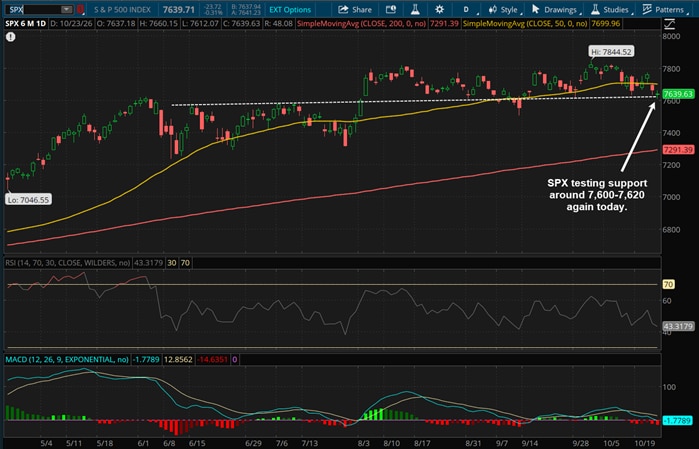Image resolution: width=699 pixels, height=449 pixels.
Task: Click the SPX 6 M 1D chart label
Action: tap(25, 23)
